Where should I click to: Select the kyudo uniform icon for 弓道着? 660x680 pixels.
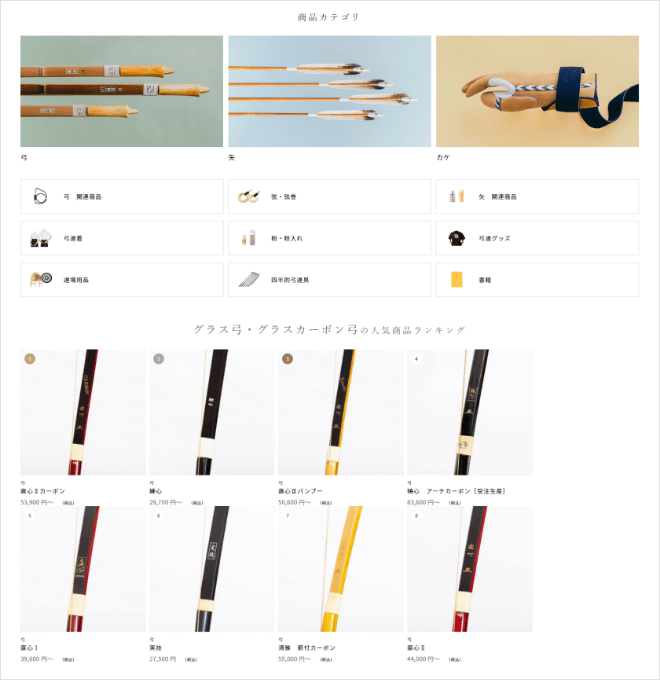(41, 238)
